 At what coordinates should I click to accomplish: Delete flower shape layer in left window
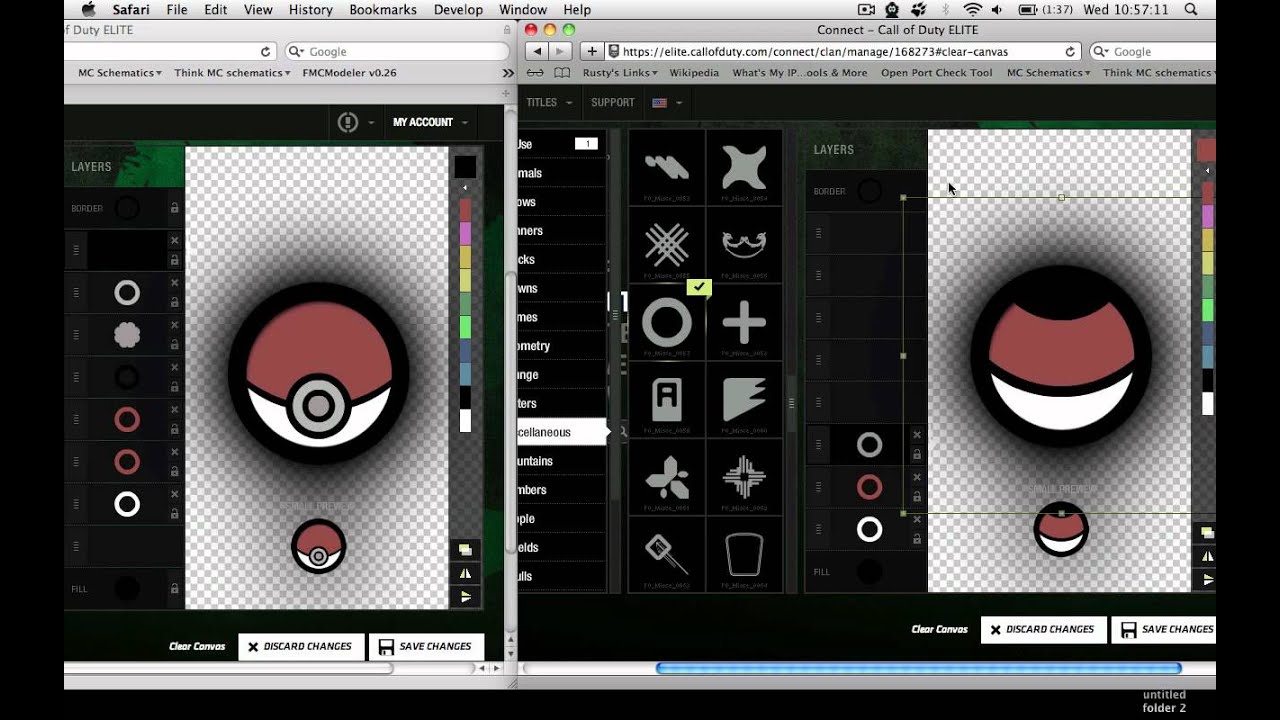(x=174, y=325)
